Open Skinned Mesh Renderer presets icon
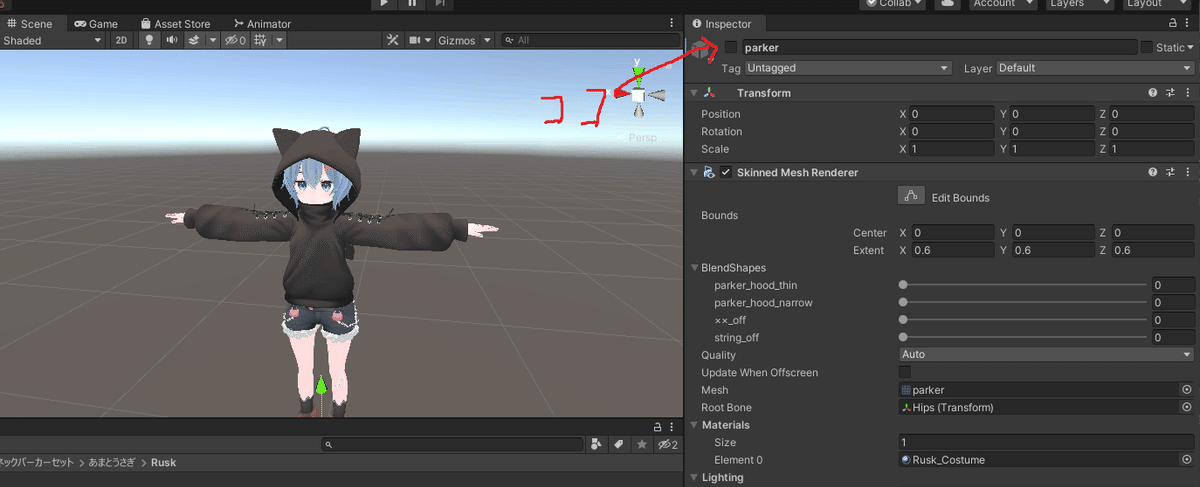 [1171, 173]
